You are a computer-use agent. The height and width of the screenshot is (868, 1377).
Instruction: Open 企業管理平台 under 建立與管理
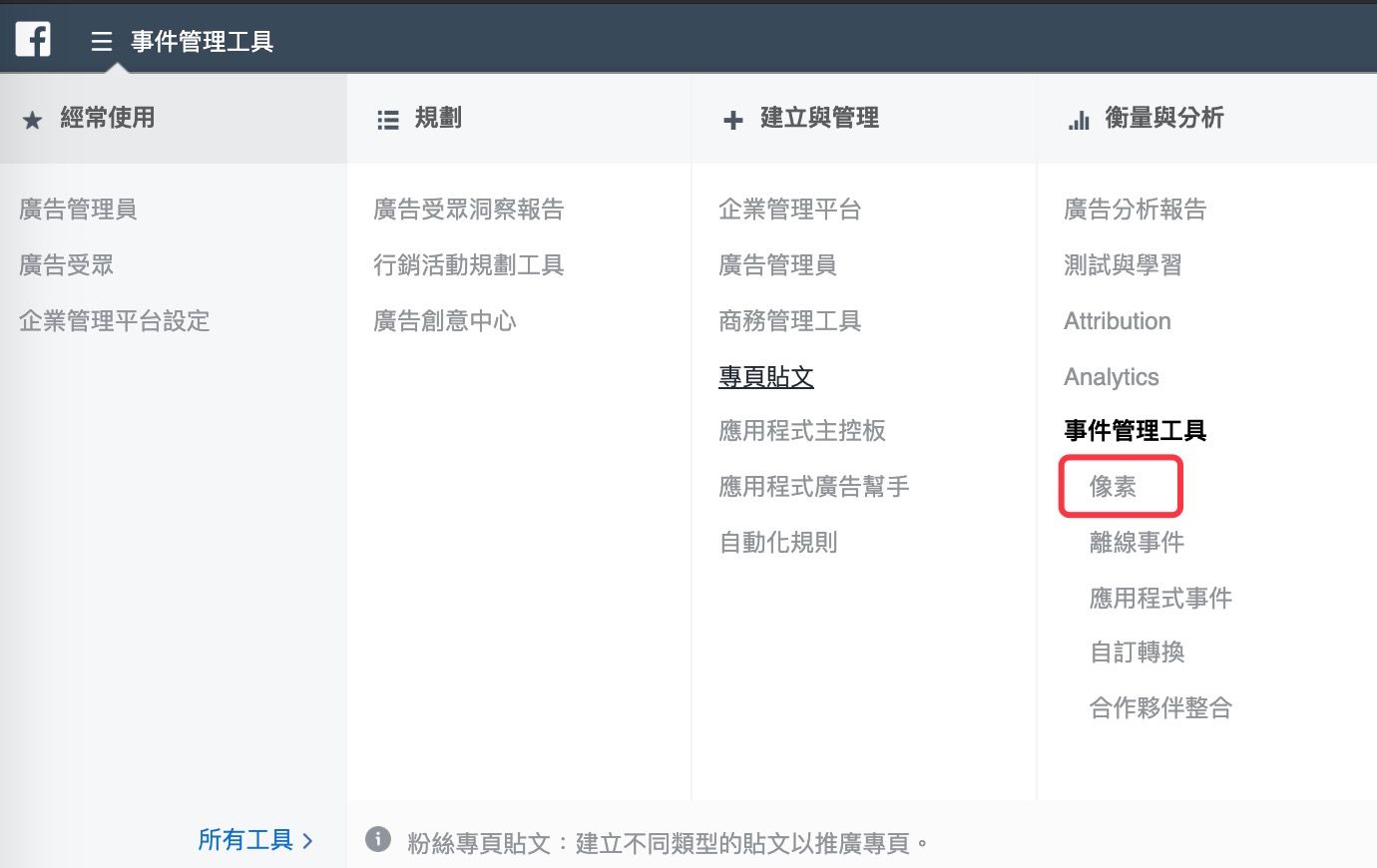coord(790,210)
